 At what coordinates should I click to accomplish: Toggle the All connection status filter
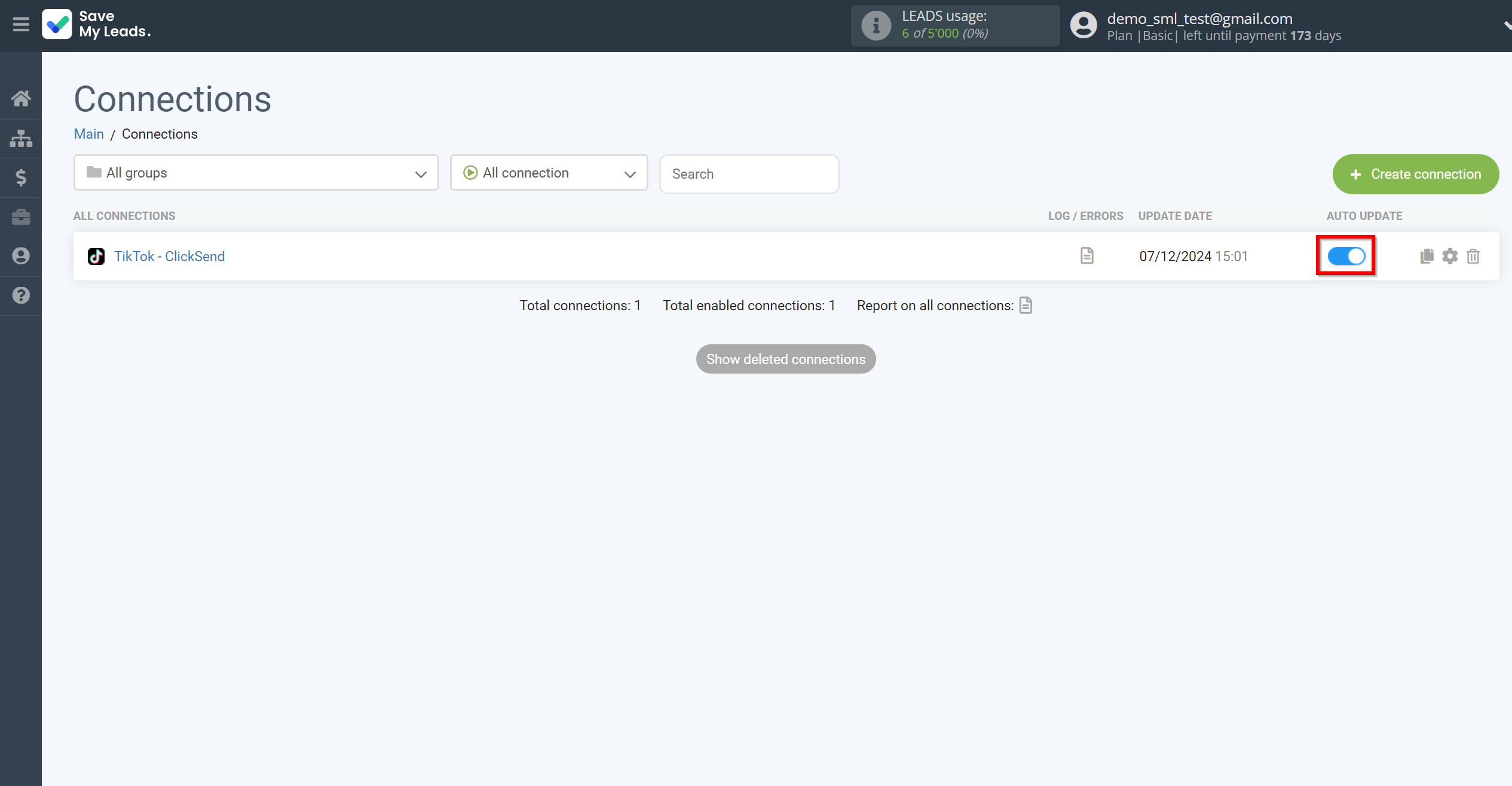pyautogui.click(x=550, y=173)
